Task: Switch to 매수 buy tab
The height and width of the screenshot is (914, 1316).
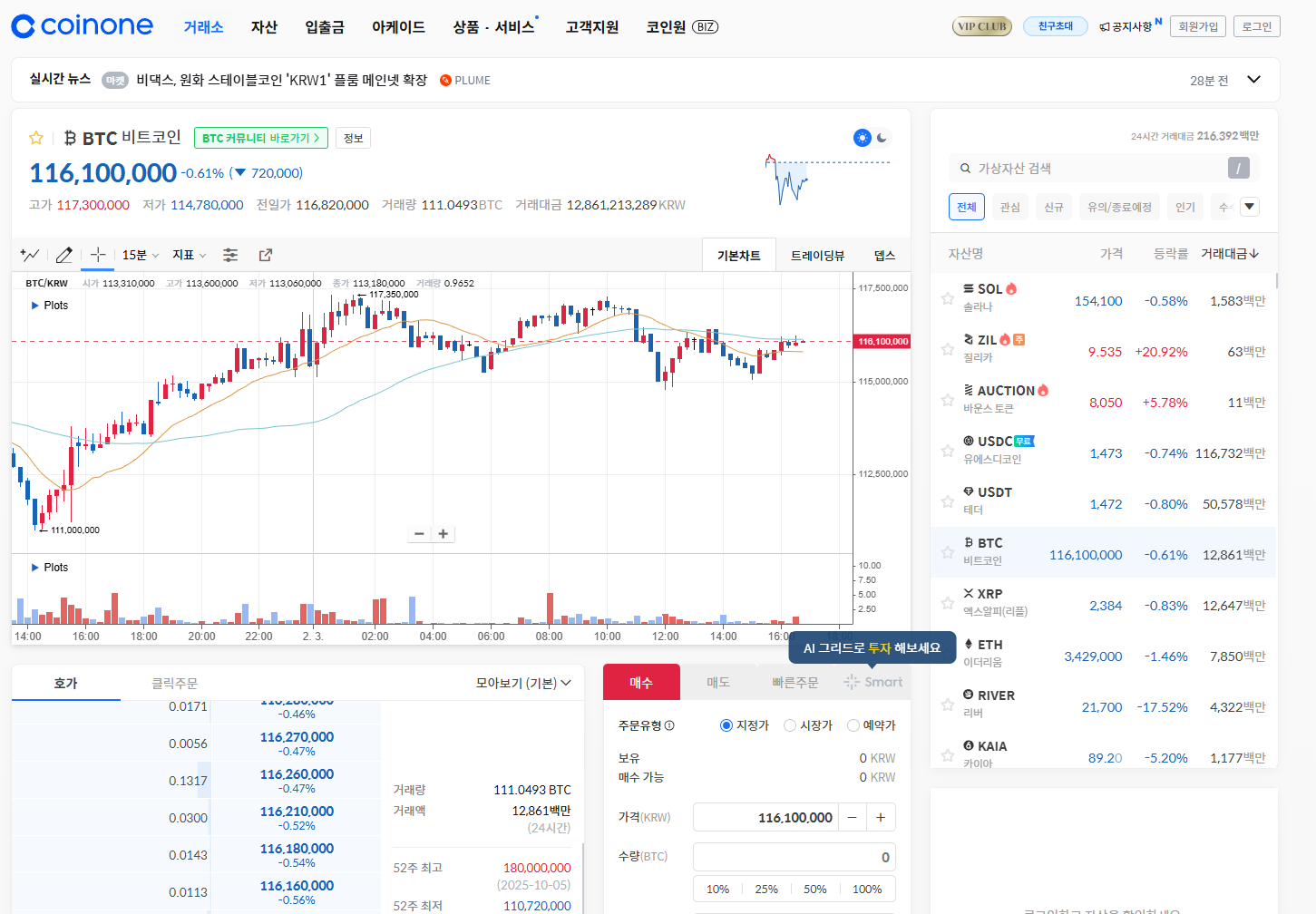Action: click(641, 682)
